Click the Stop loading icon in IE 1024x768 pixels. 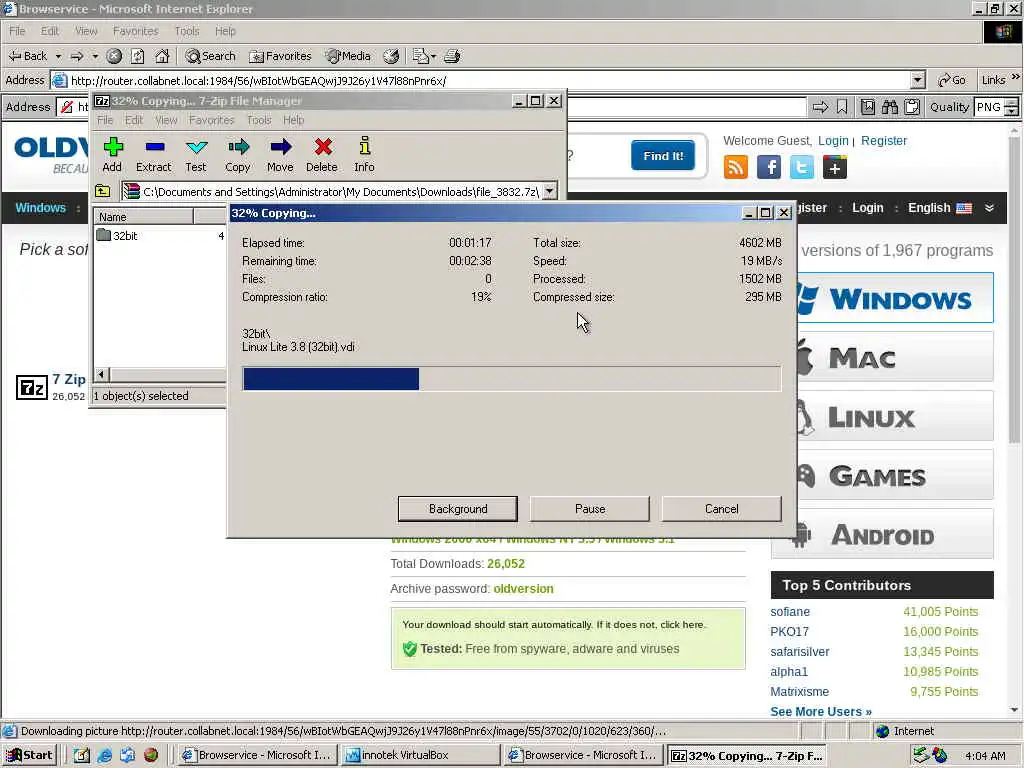point(114,56)
